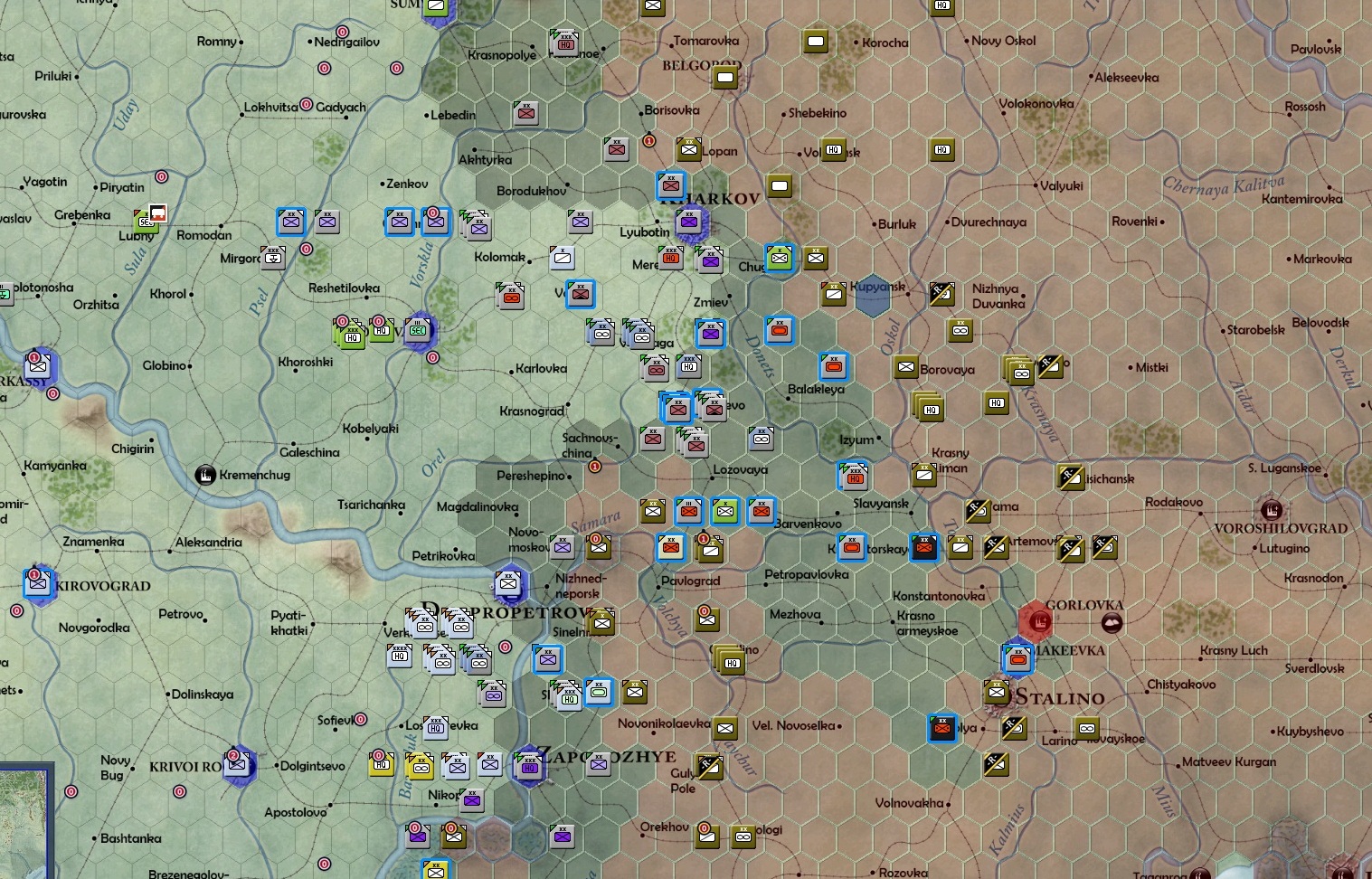
Task: Click the Karlovka town label
Action: click(x=541, y=369)
